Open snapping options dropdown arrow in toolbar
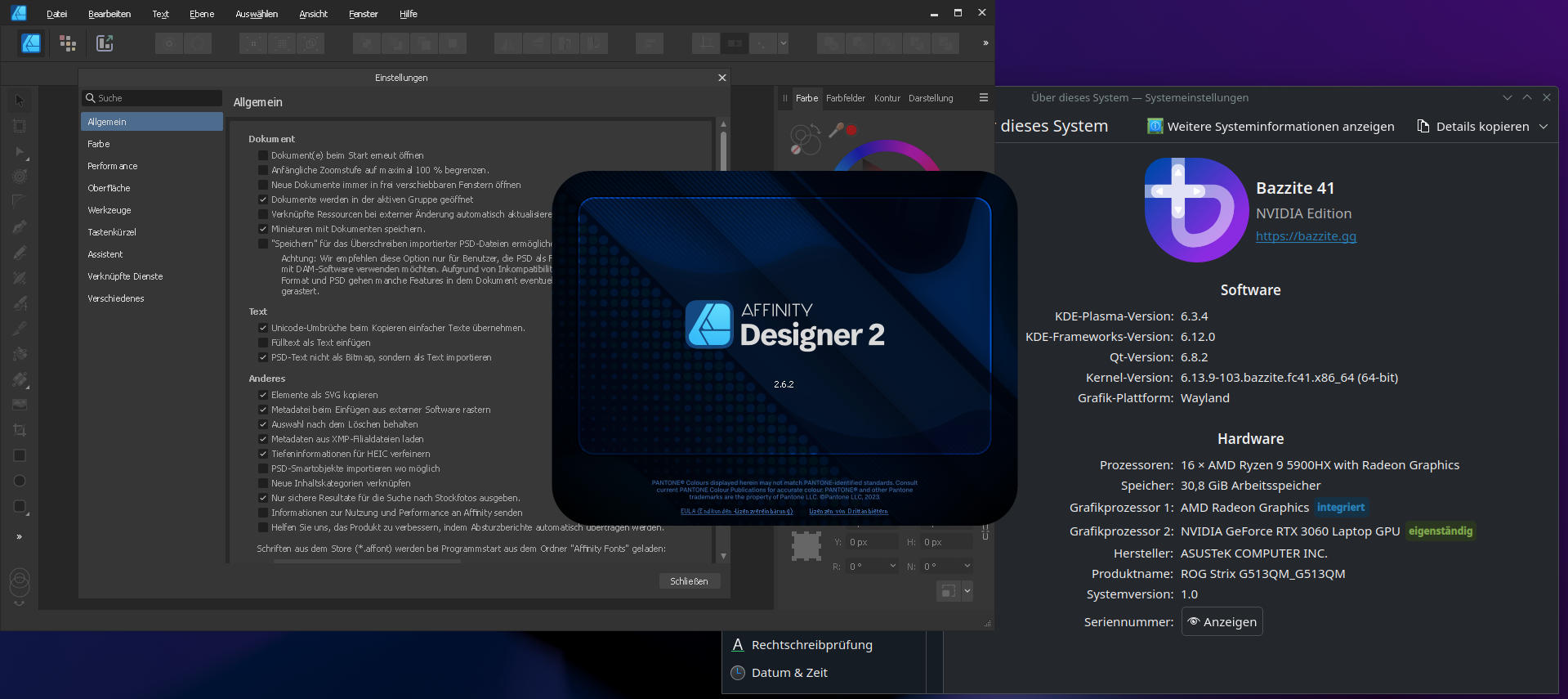Viewport: 1568px width, 699px height. [783, 43]
